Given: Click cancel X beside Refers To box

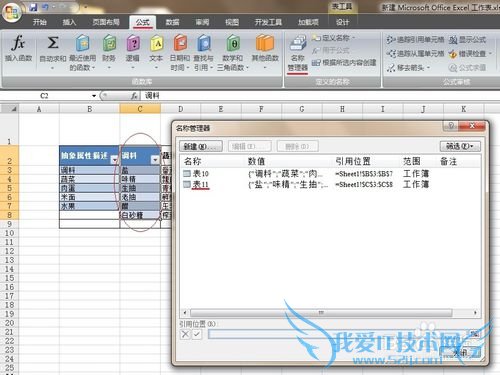Looking at the screenshot, I should [x=185, y=334].
